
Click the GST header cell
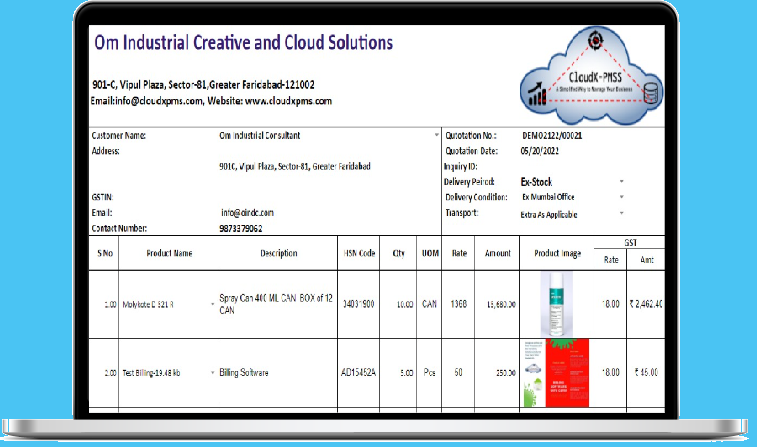(630, 242)
